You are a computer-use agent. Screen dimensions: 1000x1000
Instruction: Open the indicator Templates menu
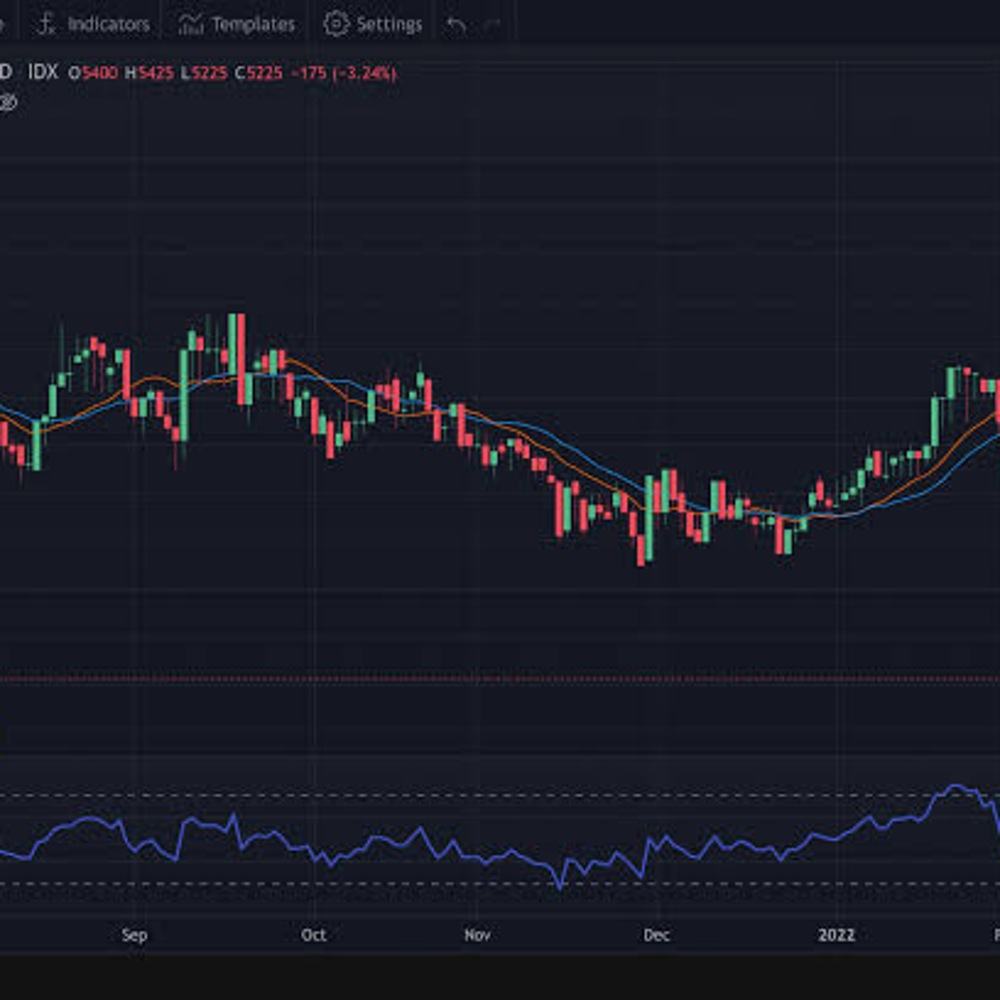(236, 25)
